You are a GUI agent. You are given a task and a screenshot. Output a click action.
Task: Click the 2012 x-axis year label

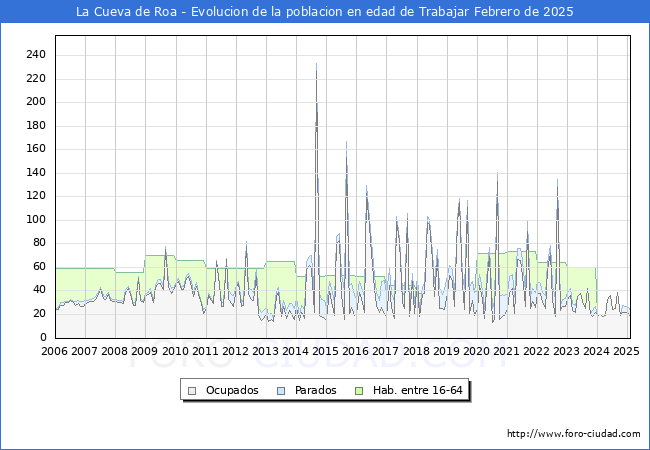coord(235,351)
